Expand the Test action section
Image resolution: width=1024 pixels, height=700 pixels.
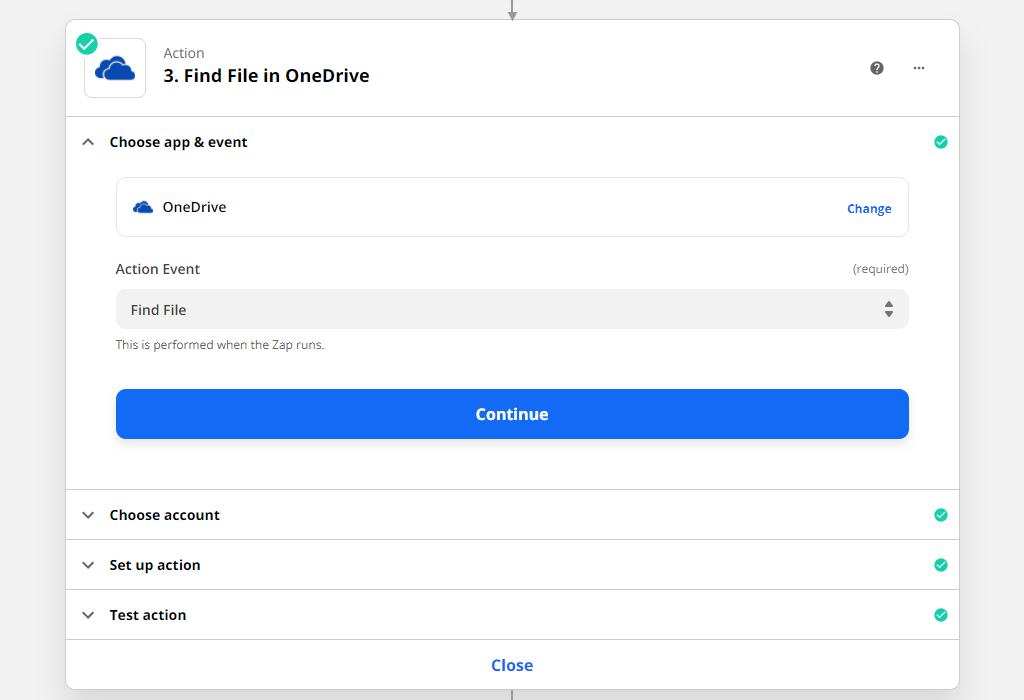click(88, 615)
